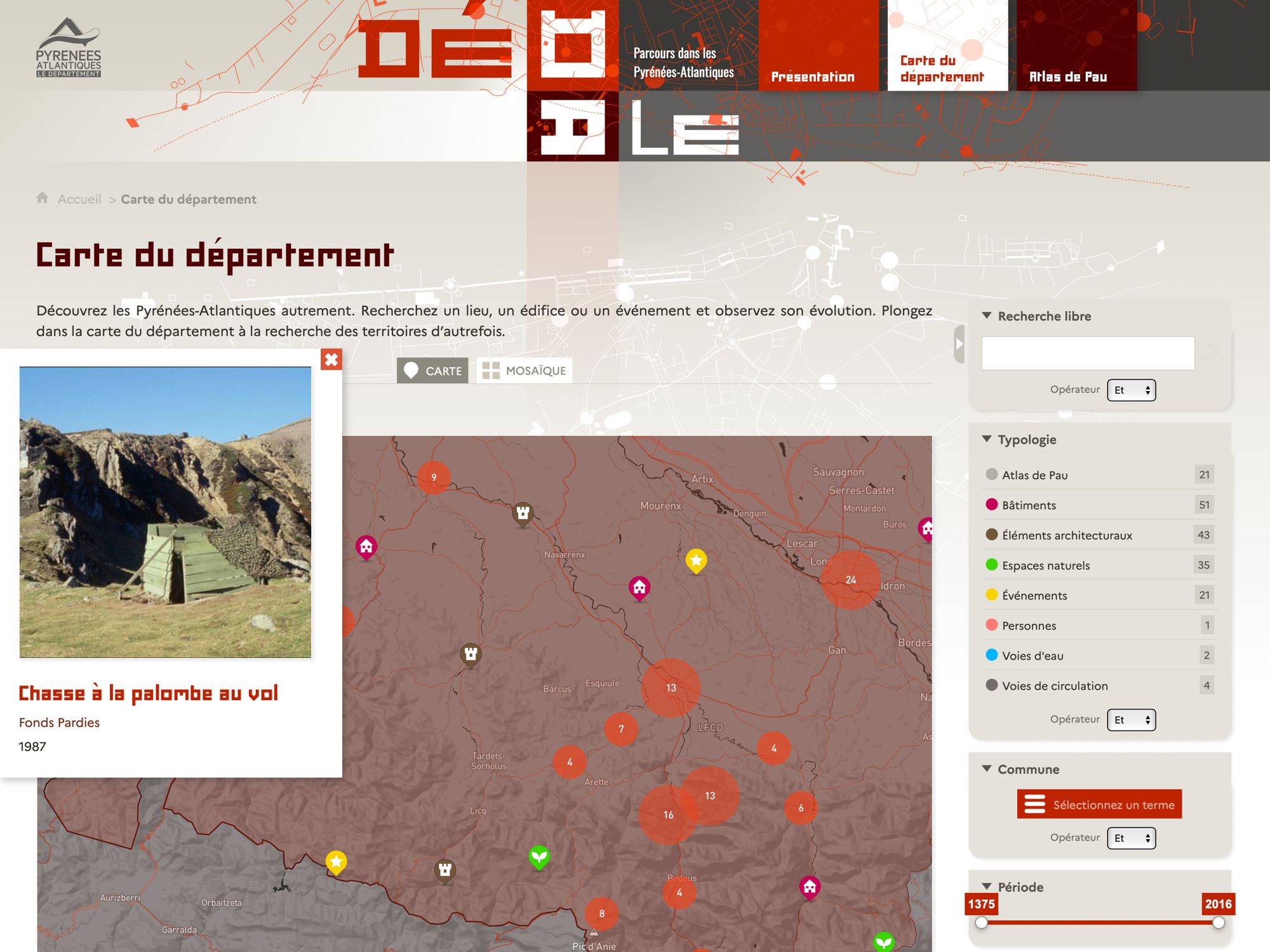Click the yellow star marker near Lescar

[696, 560]
